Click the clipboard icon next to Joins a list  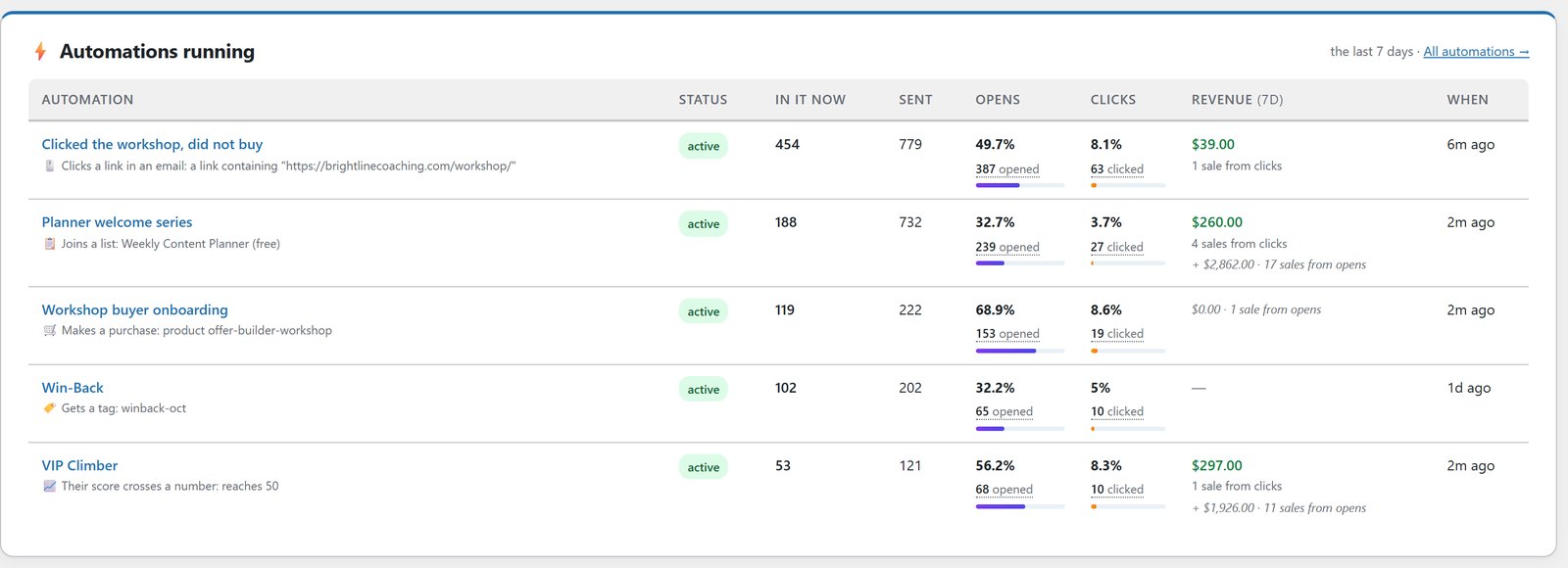(50, 244)
